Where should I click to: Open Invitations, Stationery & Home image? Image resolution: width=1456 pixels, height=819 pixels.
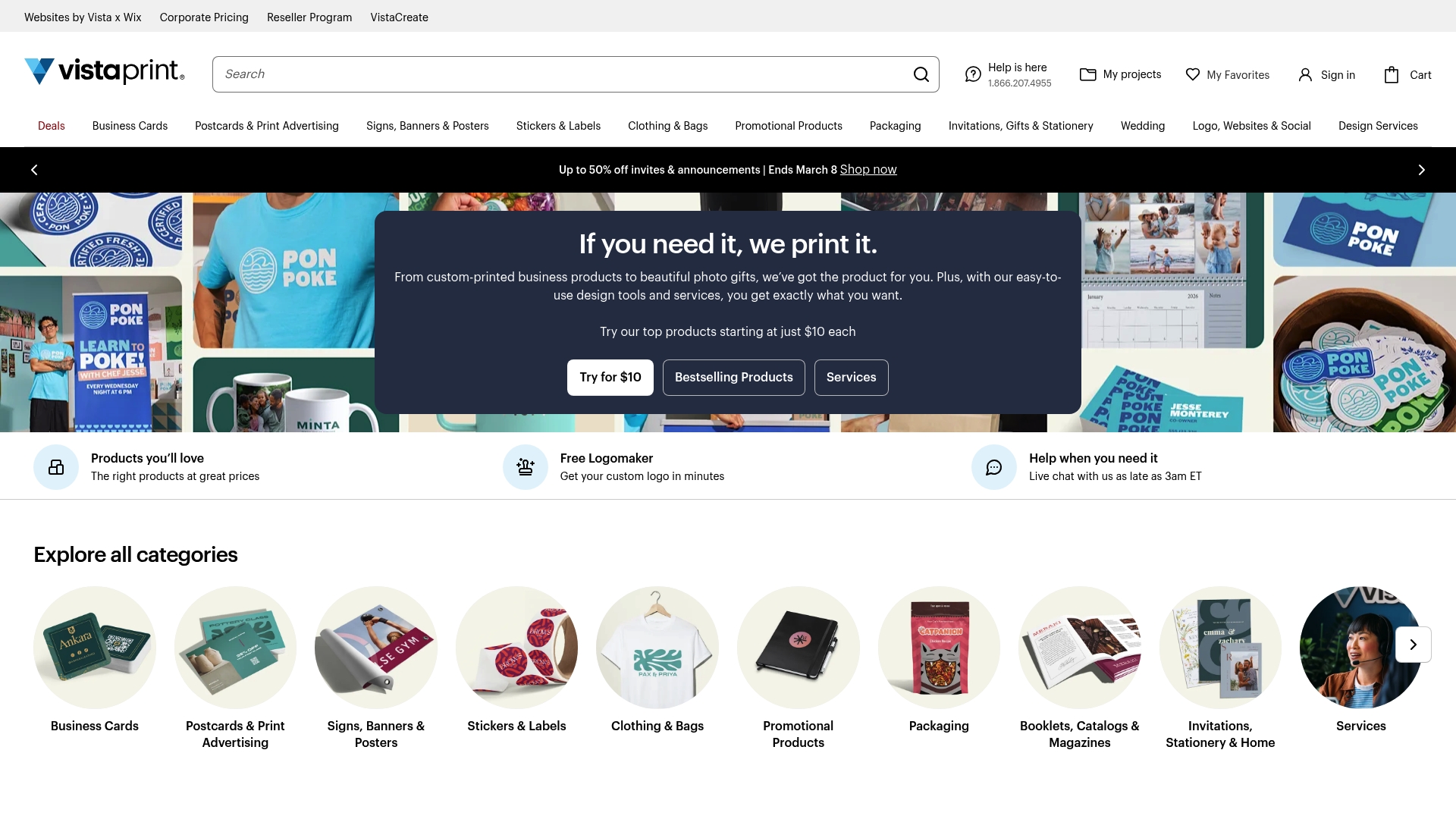click(1220, 648)
